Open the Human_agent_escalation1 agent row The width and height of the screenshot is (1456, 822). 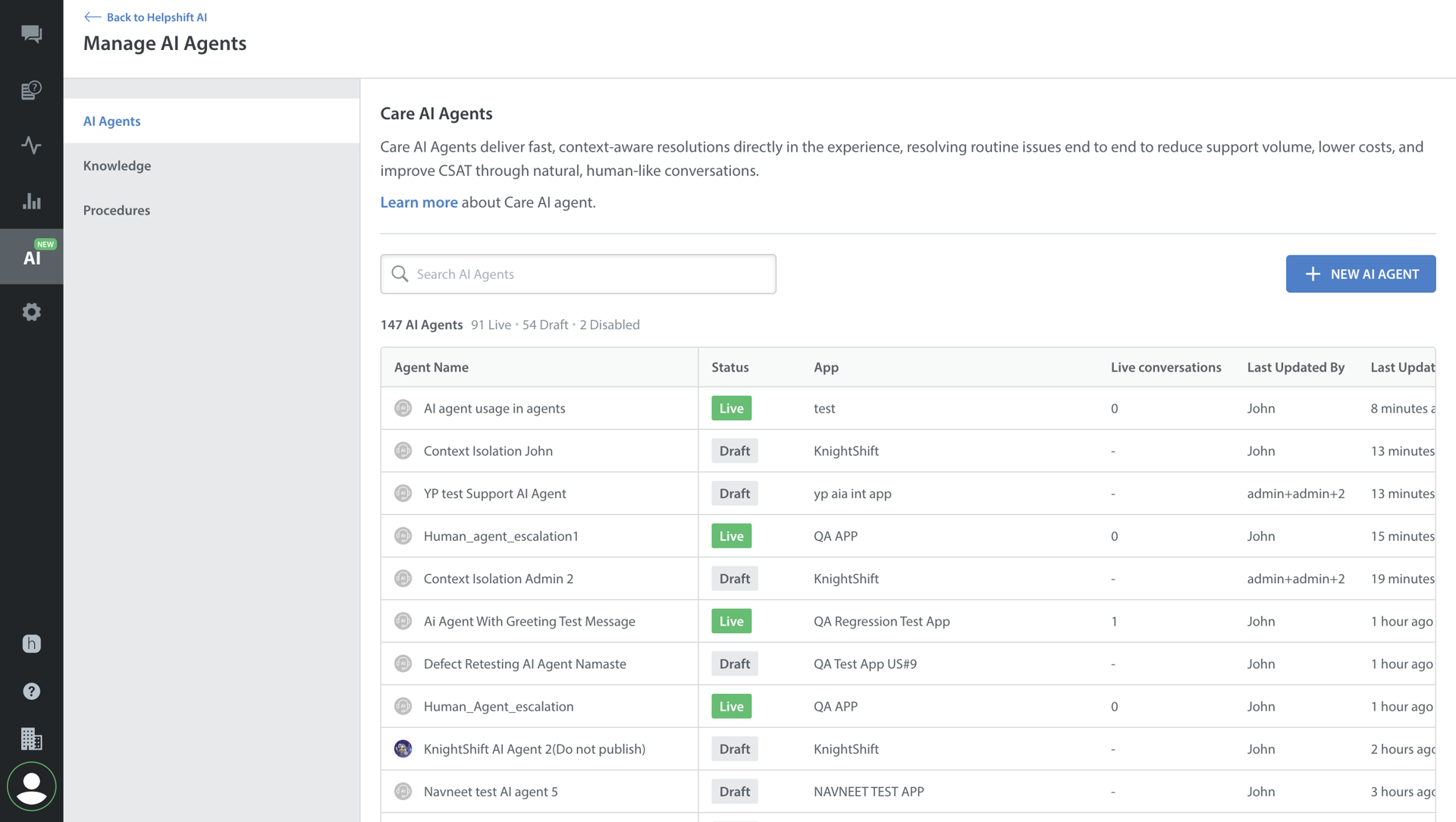click(x=500, y=536)
